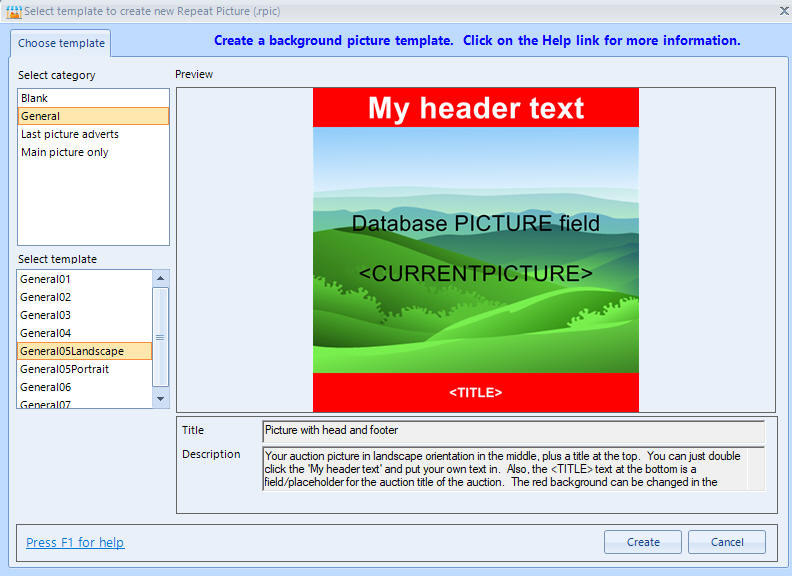The height and width of the screenshot is (576, 792).
Task: Choose the General04 template
Action: (84, 333)
